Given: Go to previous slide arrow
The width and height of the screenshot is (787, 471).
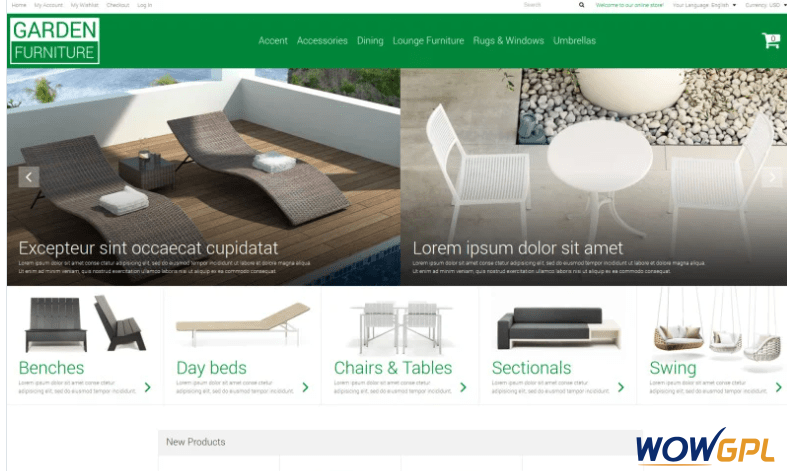Looking at the screenshot, I should [x=29, y=177].
